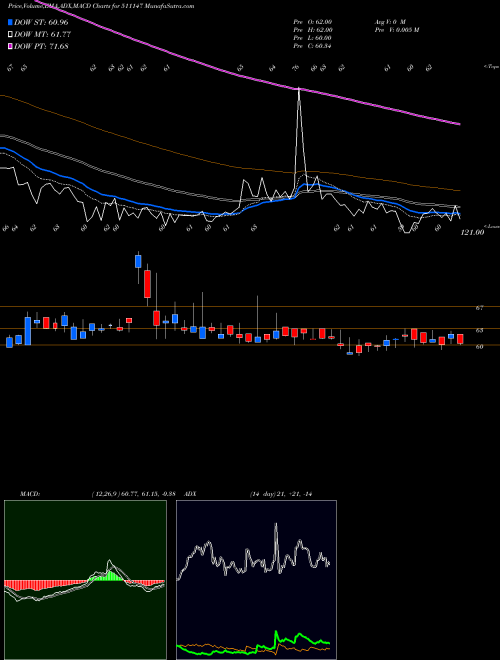500x660 pixels.
Task: Click the MACD panel heading
Action: 30,494
